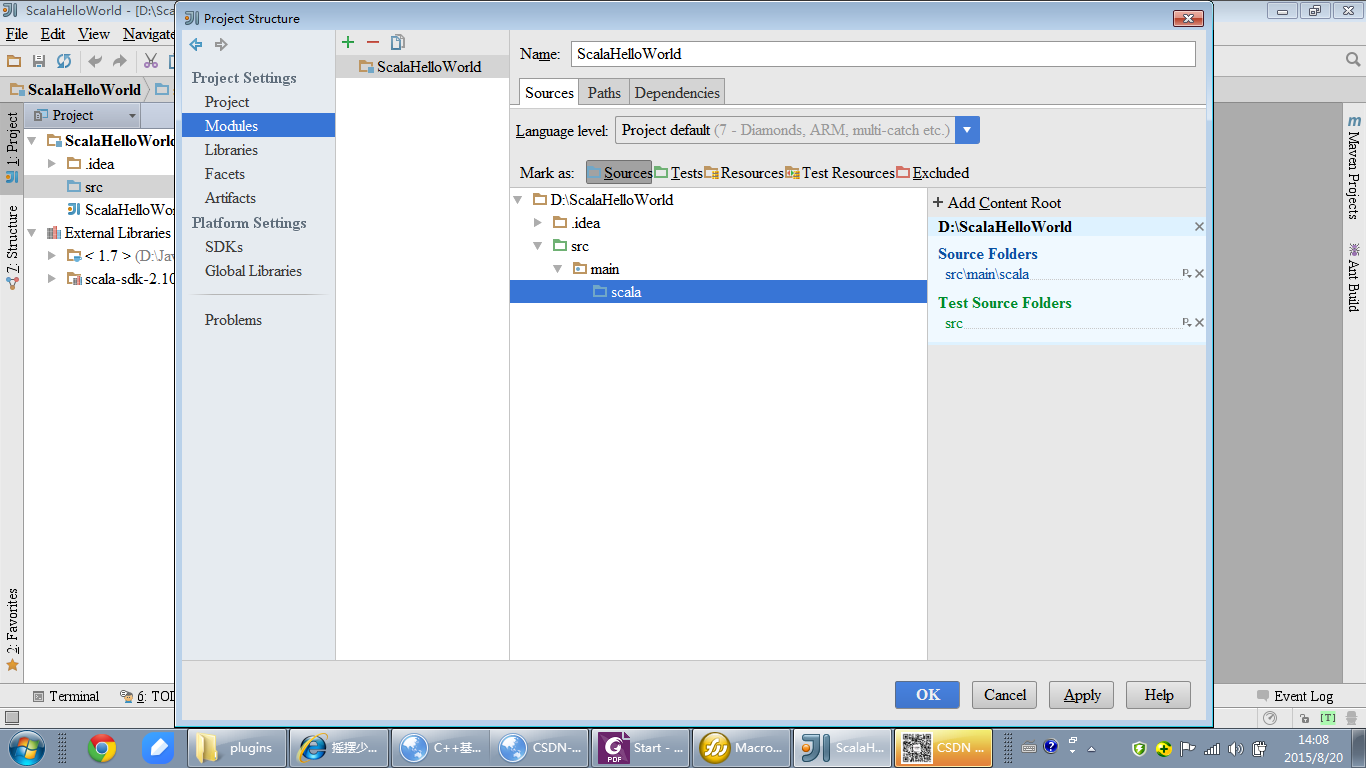Click the Cut scissors toolbar icon

click(151, 61)
